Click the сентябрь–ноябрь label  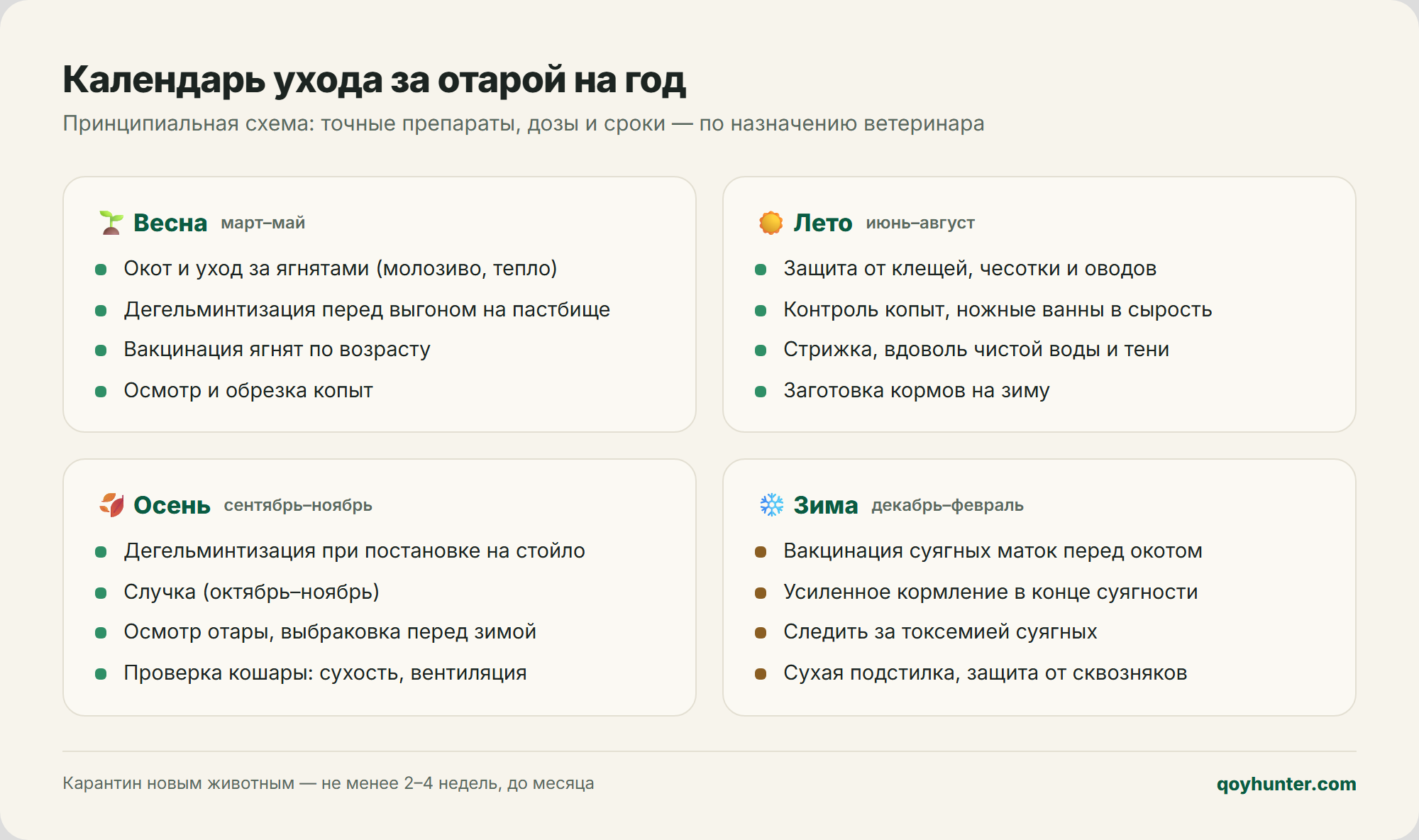coord(298,505)
